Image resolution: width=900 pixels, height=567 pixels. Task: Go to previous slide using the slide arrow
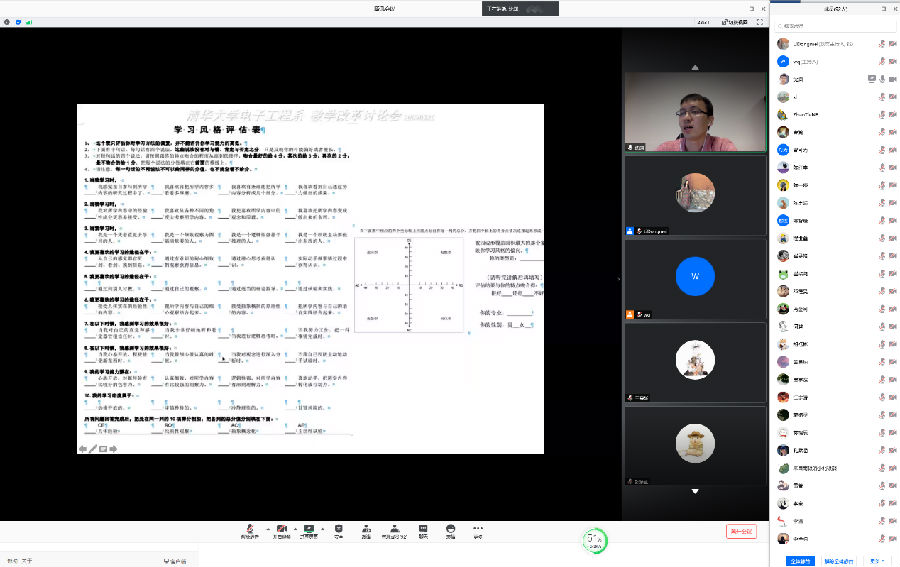(x=83, y=449)
